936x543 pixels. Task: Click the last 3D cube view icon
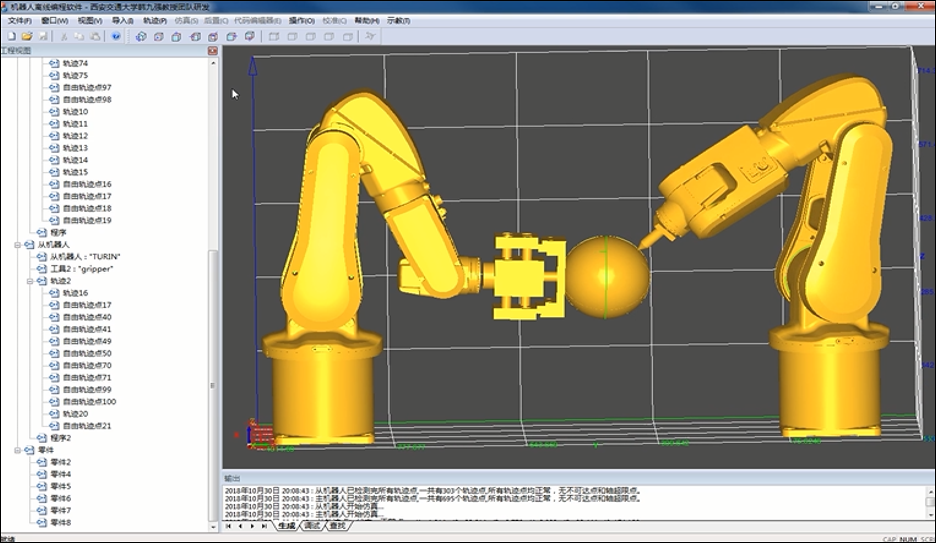[x=247, y=36]
